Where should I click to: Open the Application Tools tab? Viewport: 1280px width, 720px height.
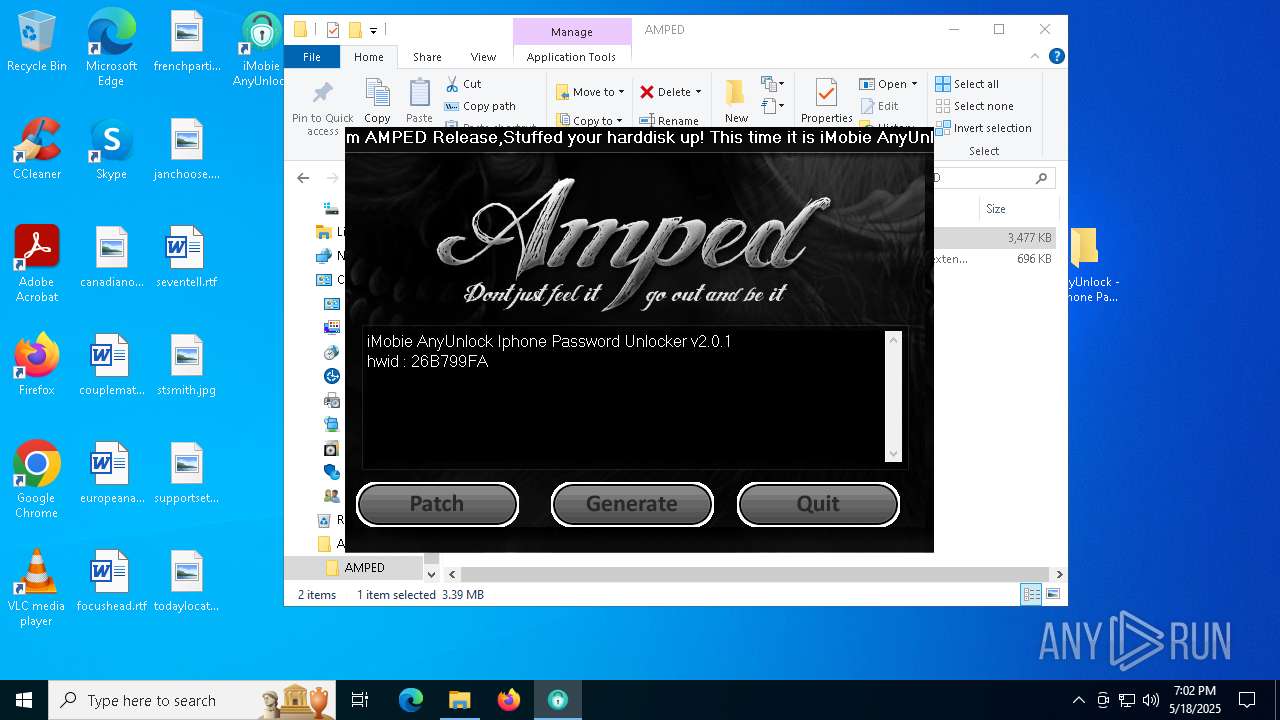571,57
